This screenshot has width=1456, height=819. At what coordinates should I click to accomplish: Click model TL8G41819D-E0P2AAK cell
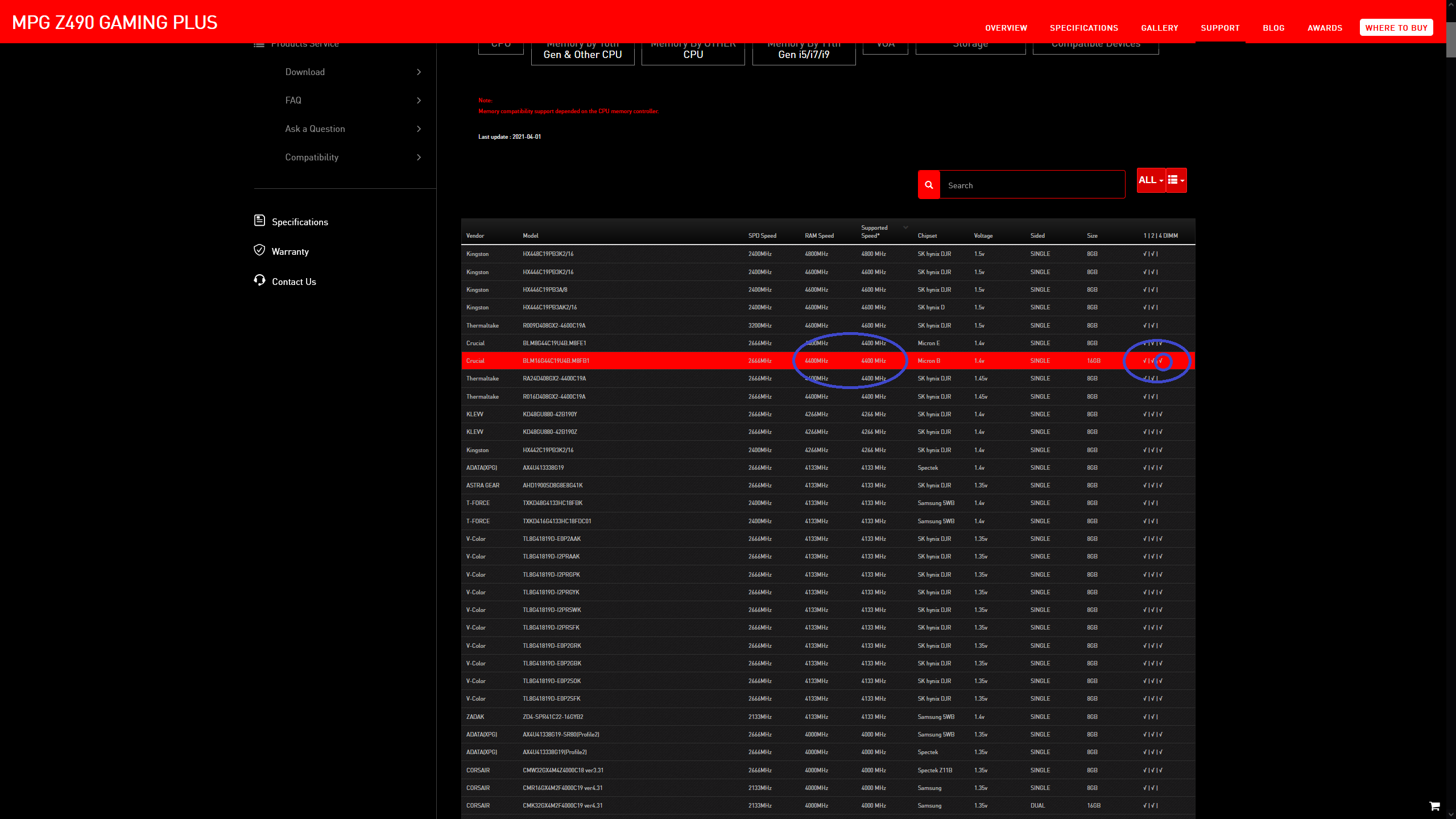click(552, 539)
